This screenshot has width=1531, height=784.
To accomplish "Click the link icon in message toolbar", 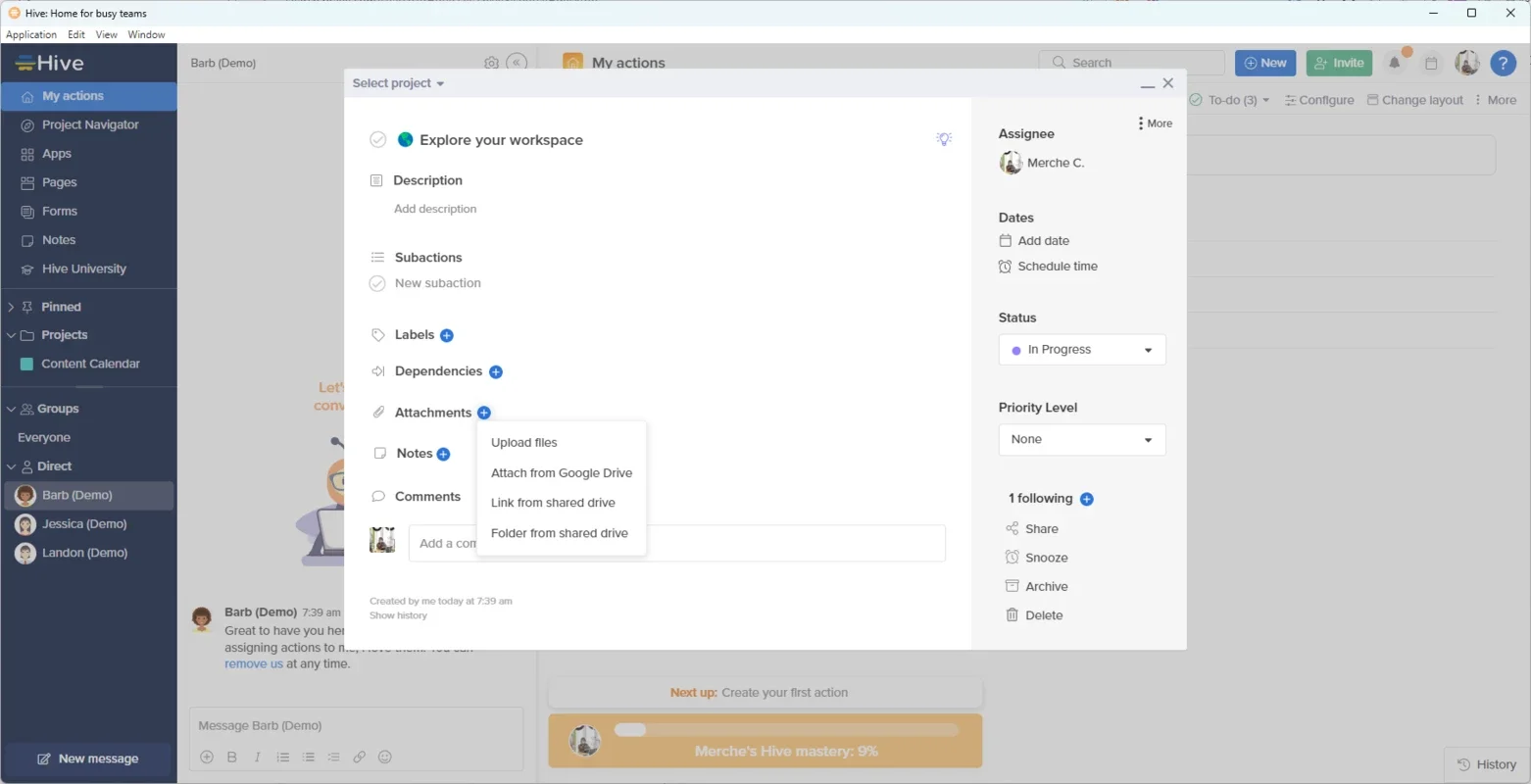I will pyautogui.click(x=360, y=757).
